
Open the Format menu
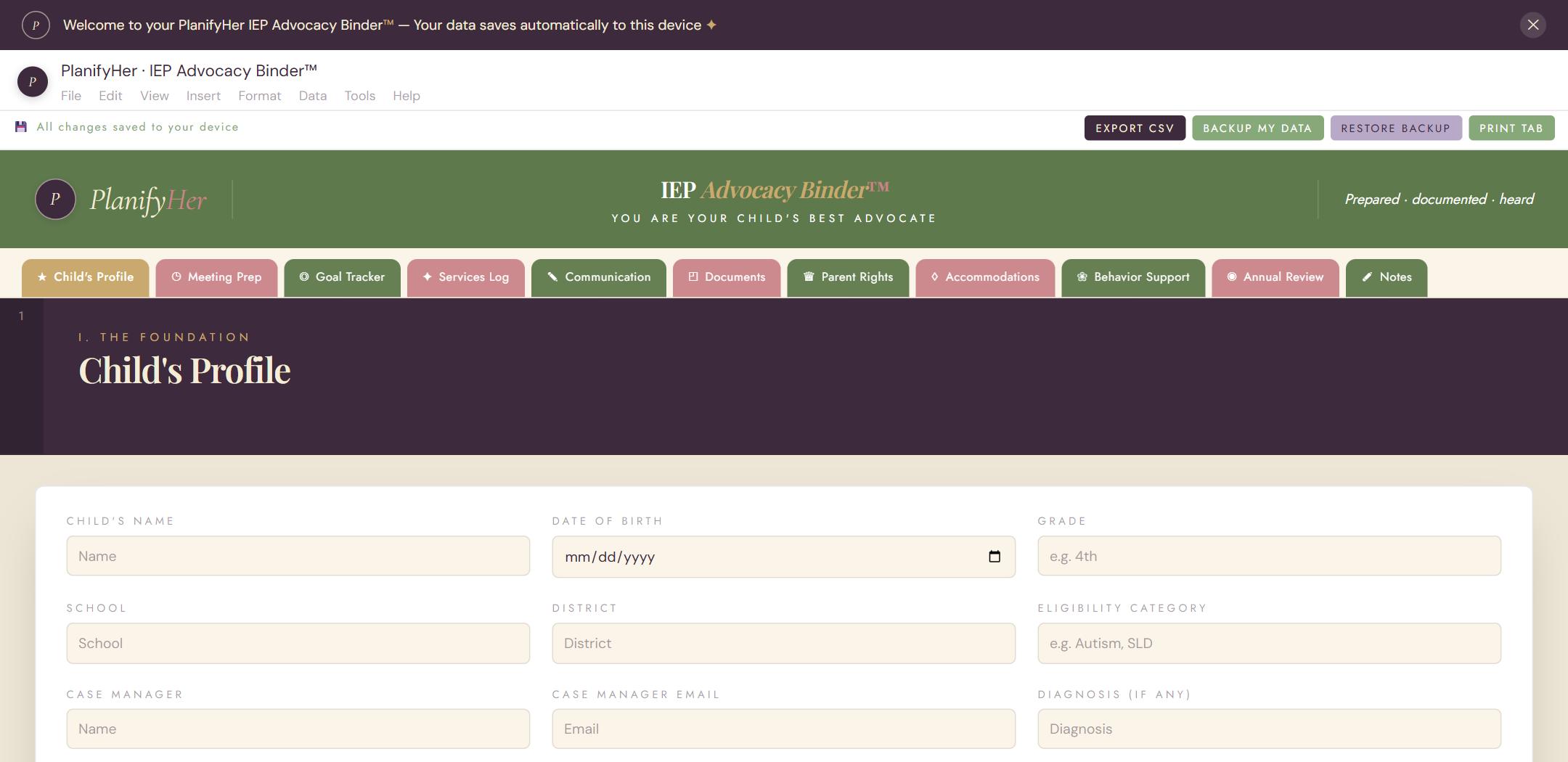tap(260, 96)
